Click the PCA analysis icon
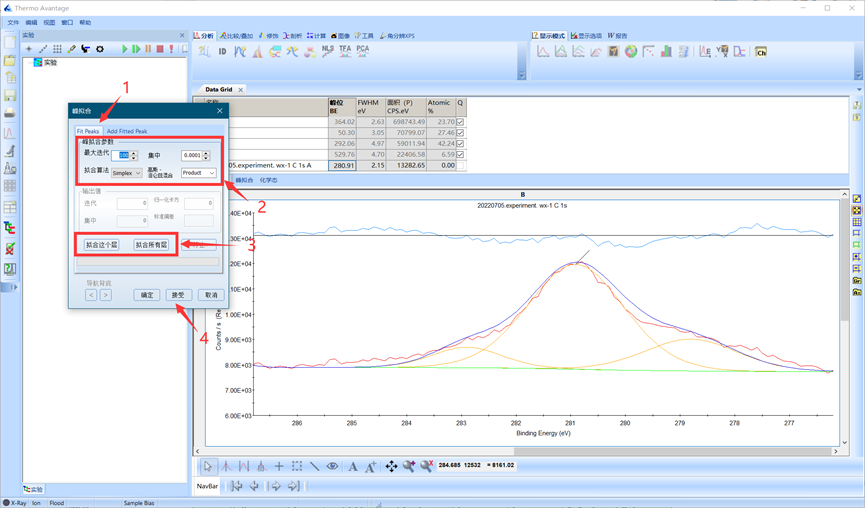 coord(362,50)
